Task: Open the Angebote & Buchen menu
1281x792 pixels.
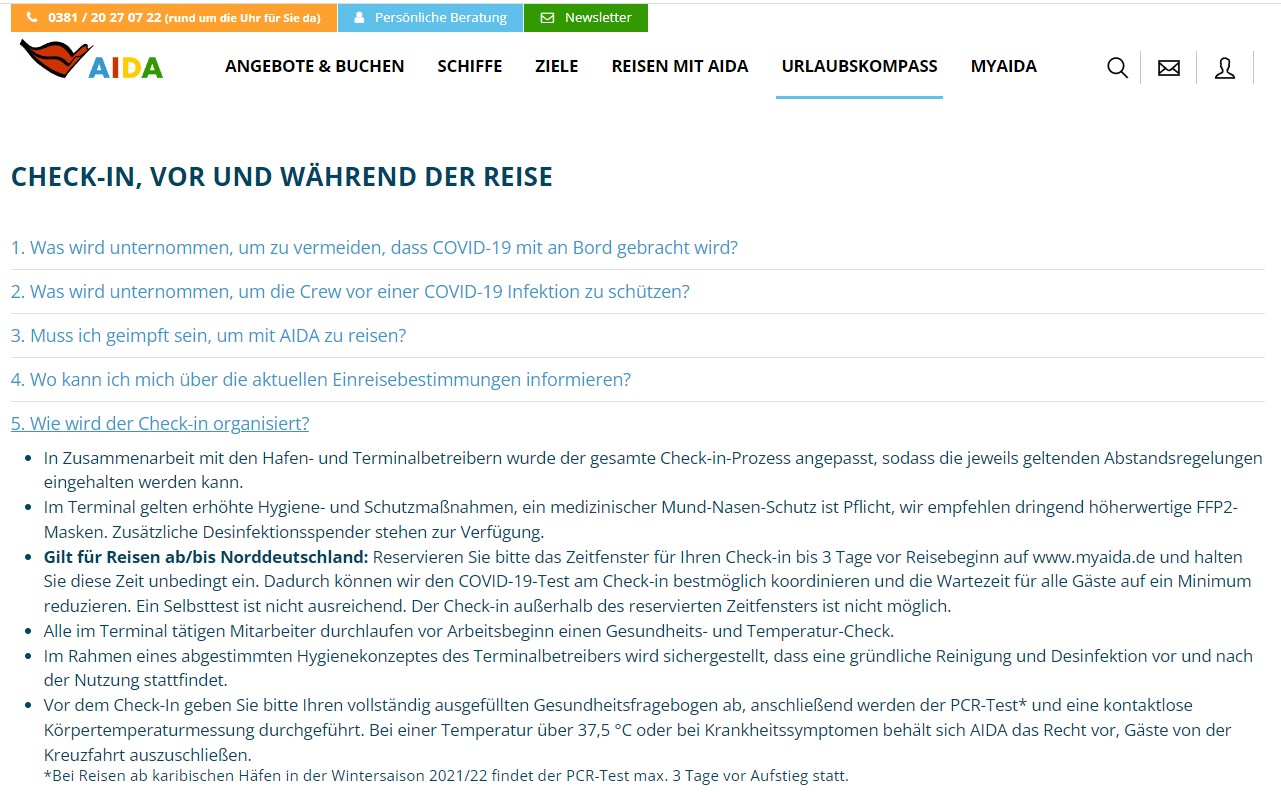Action: coord(314,66)
